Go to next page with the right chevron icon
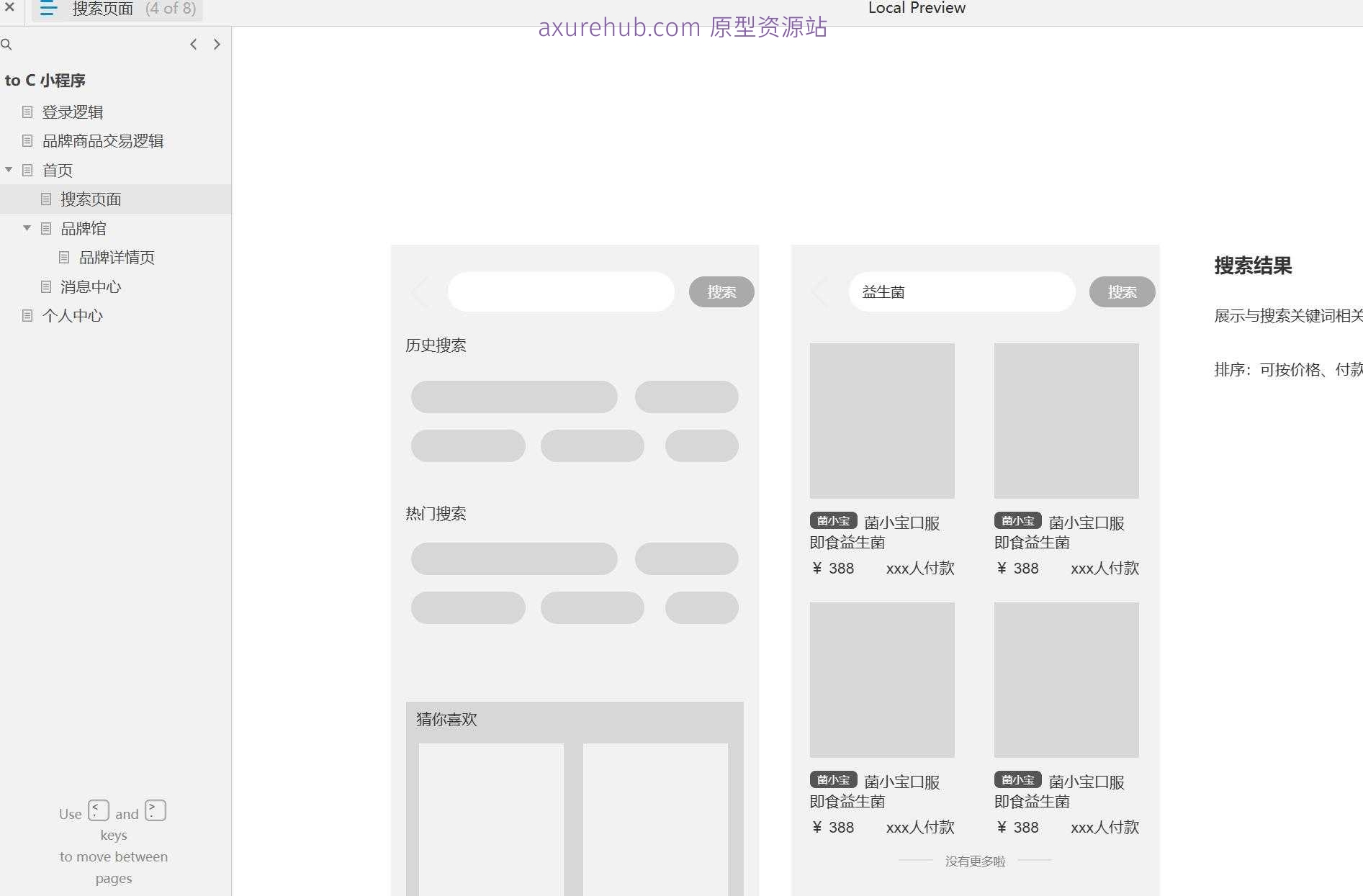 pyautogui.click(x=217, y=44)
